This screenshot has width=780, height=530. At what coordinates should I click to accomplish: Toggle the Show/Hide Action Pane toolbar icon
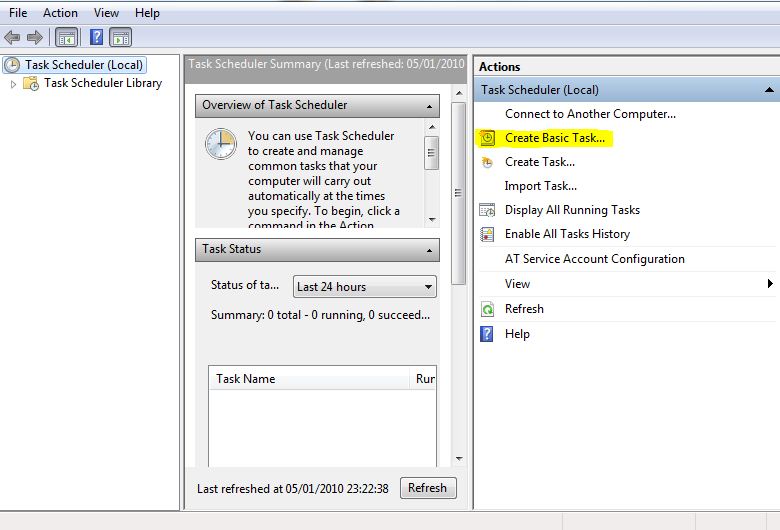pyautogui.click(x=121, y=38)
